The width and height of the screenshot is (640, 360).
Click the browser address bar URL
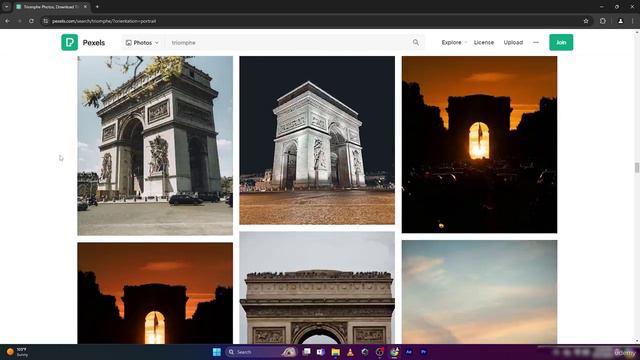point(104,21)
